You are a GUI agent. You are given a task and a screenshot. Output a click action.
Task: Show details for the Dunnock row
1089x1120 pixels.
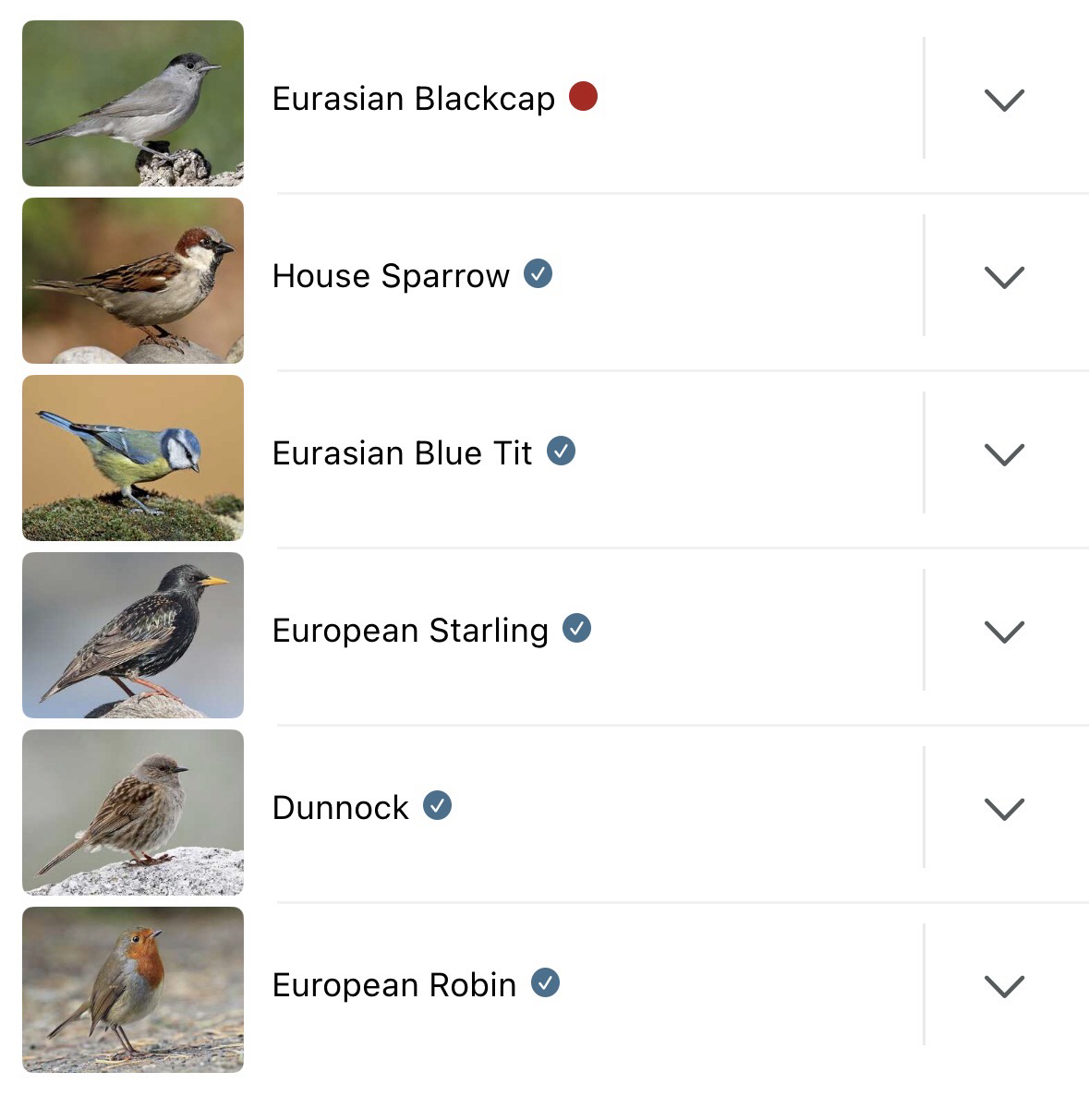click(x=1004, y=809)
